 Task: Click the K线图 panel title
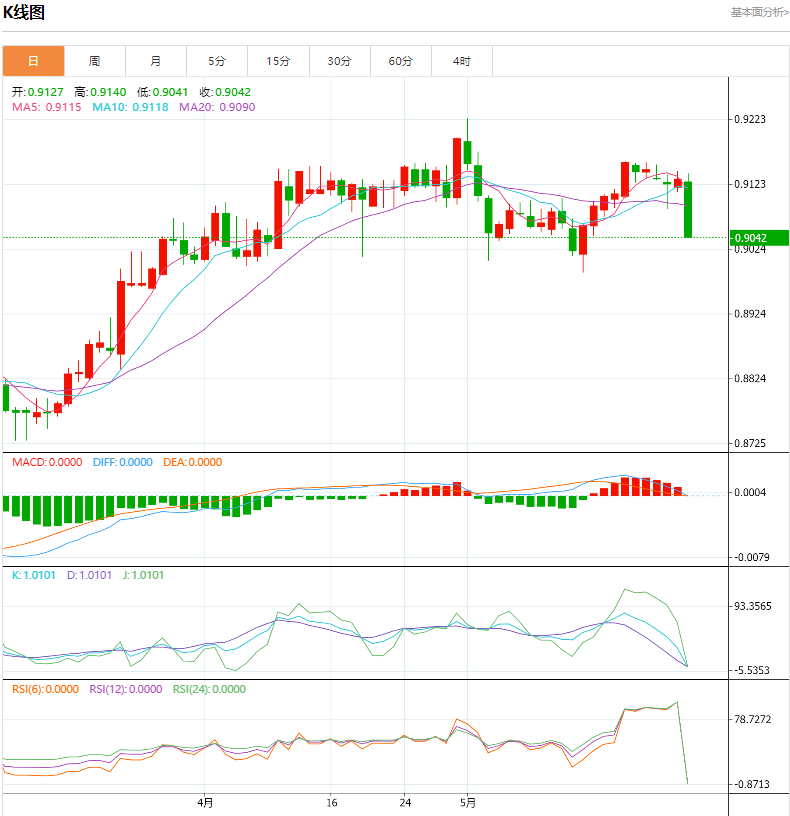(24, 13)
